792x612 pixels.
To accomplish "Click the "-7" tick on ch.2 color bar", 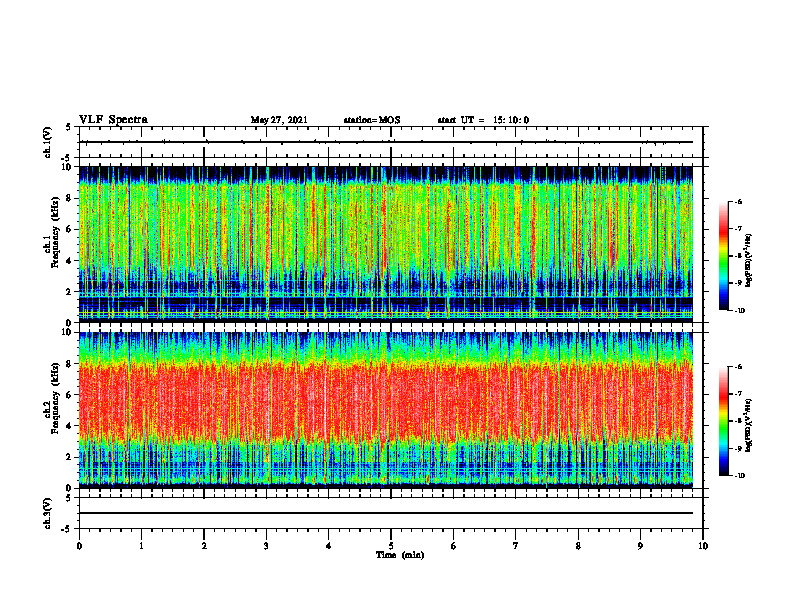I will point(738,394).
